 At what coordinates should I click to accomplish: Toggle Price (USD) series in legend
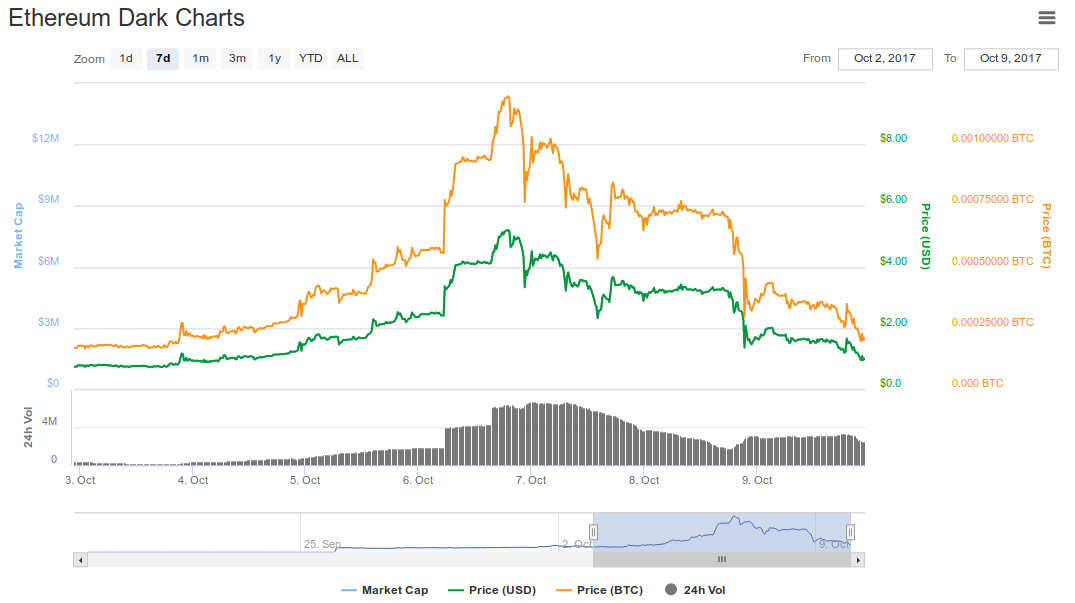[492, 590]
